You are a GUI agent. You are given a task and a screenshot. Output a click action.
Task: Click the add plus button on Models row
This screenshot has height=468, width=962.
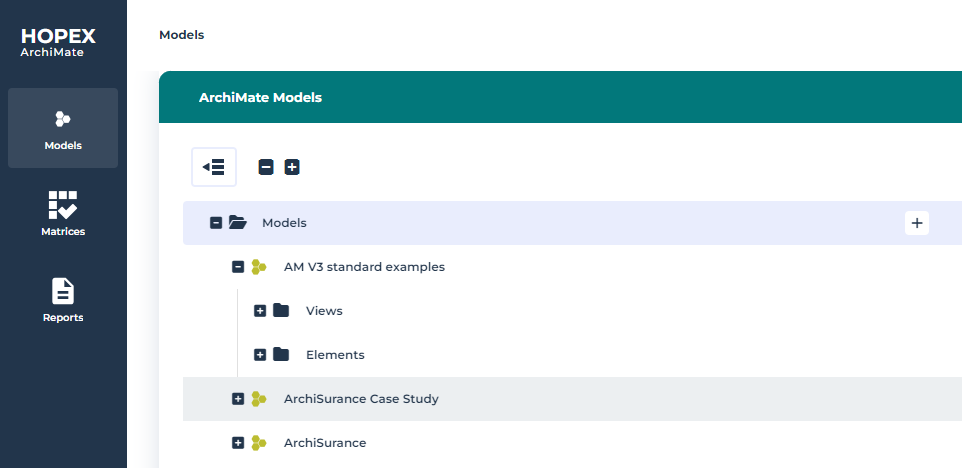click(917, 223)
